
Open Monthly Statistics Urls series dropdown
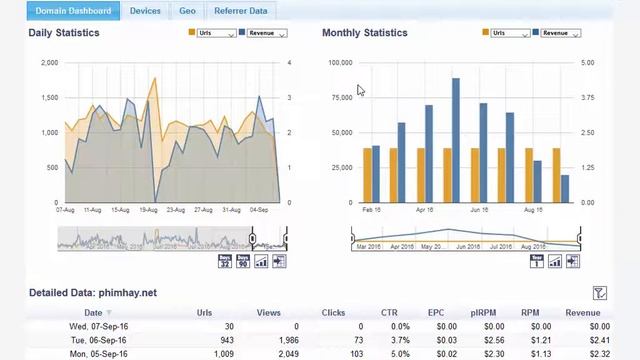point(511,33)
